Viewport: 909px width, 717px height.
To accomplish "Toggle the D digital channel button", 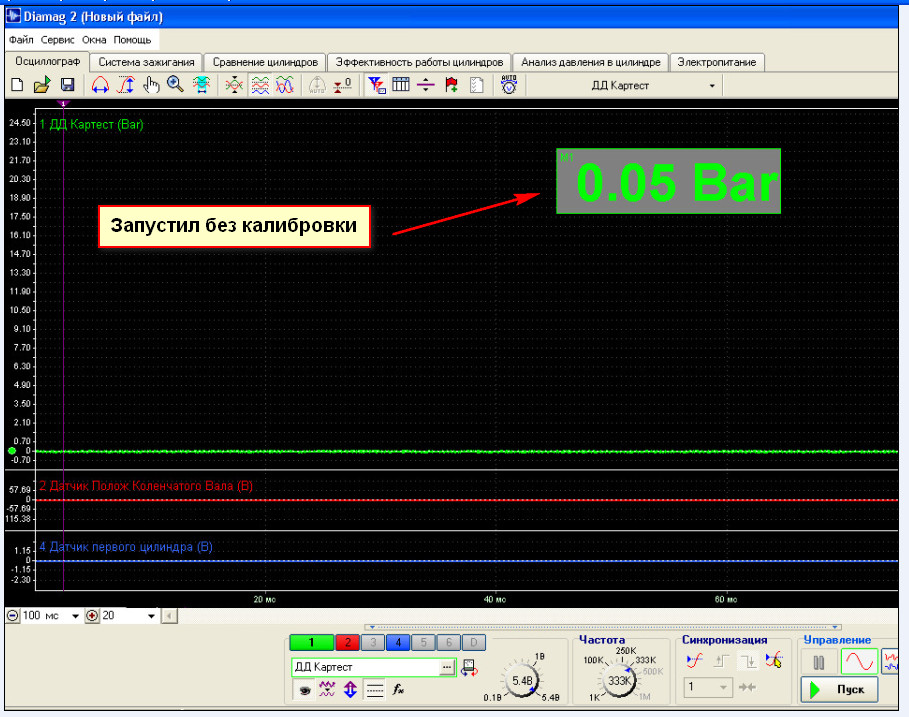I will click(x=474, y=642).
